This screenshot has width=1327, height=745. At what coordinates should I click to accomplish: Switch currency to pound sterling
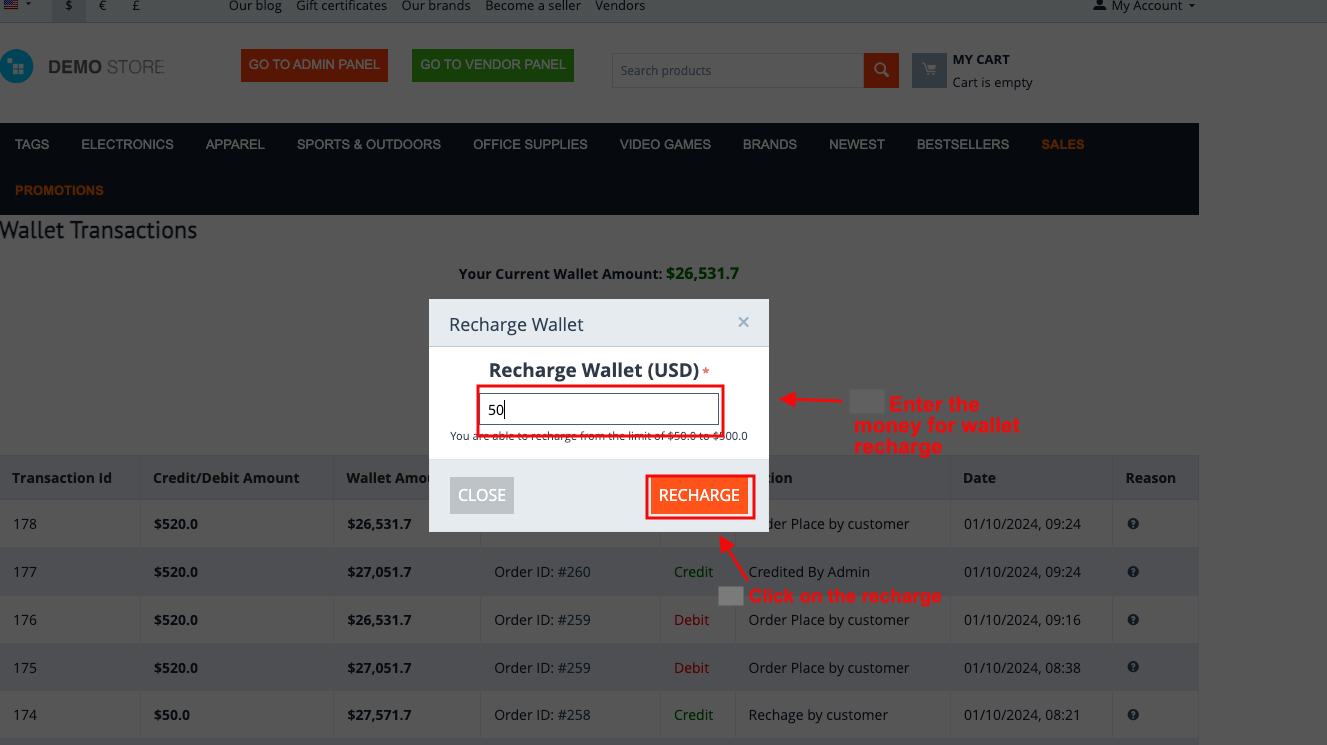click(x=136, y=6)
